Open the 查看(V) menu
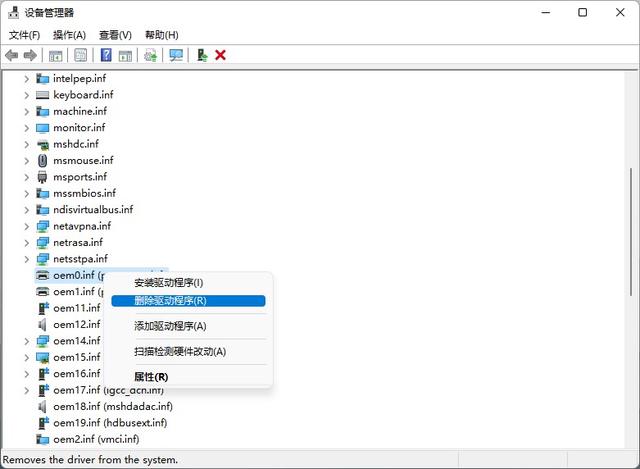Viewport: 640px width, 469px height. 116,35
